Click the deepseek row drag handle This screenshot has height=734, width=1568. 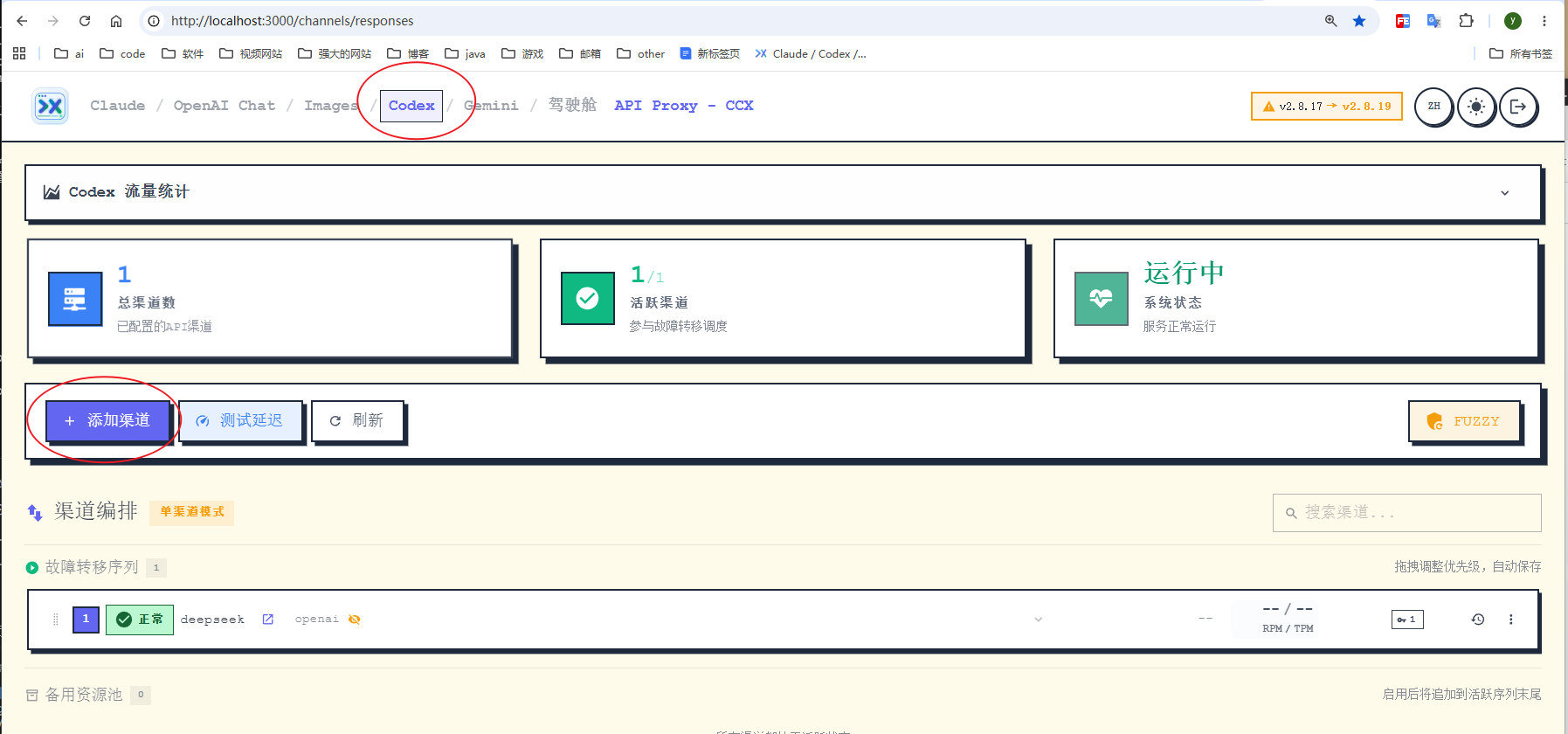(x=56, y=620)
